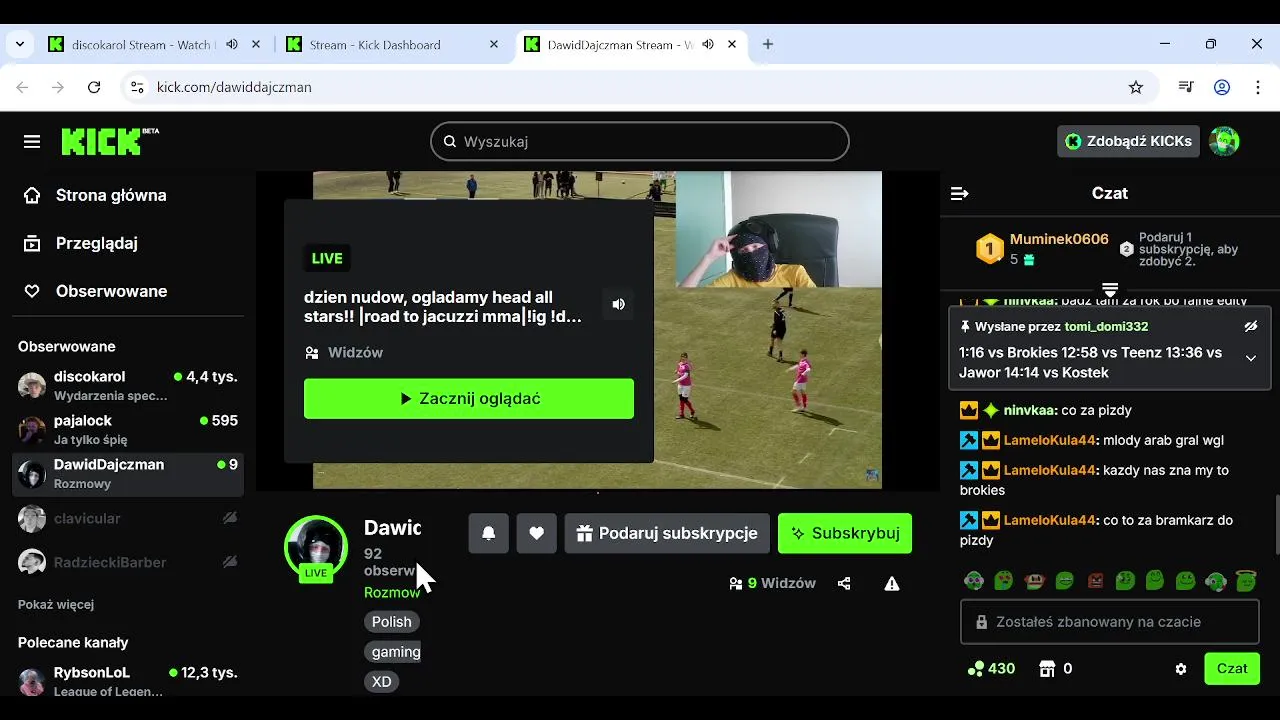Click Pokaż więcej link
This screenshot has height=720, width=1280.
click(x=56, y=604)
